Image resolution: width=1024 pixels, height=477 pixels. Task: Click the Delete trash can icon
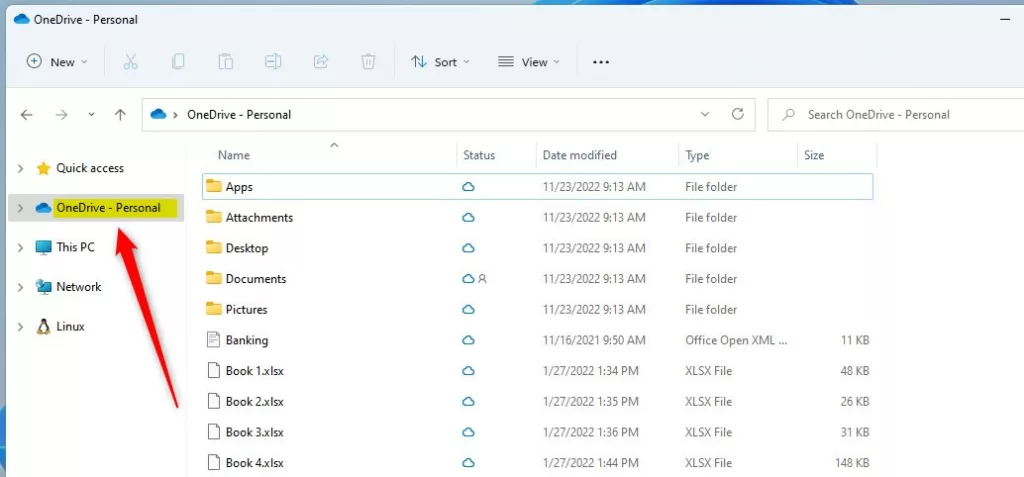tap(368, 62)
